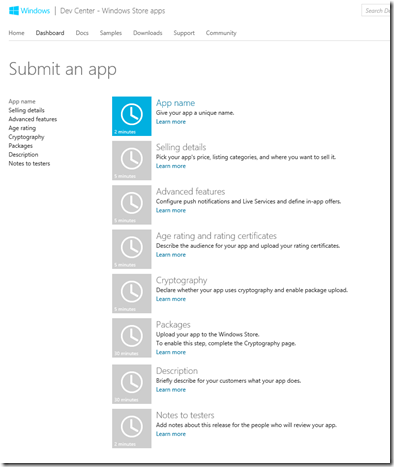Click the Cryptography step heading
394x467 pixels.
181,280
